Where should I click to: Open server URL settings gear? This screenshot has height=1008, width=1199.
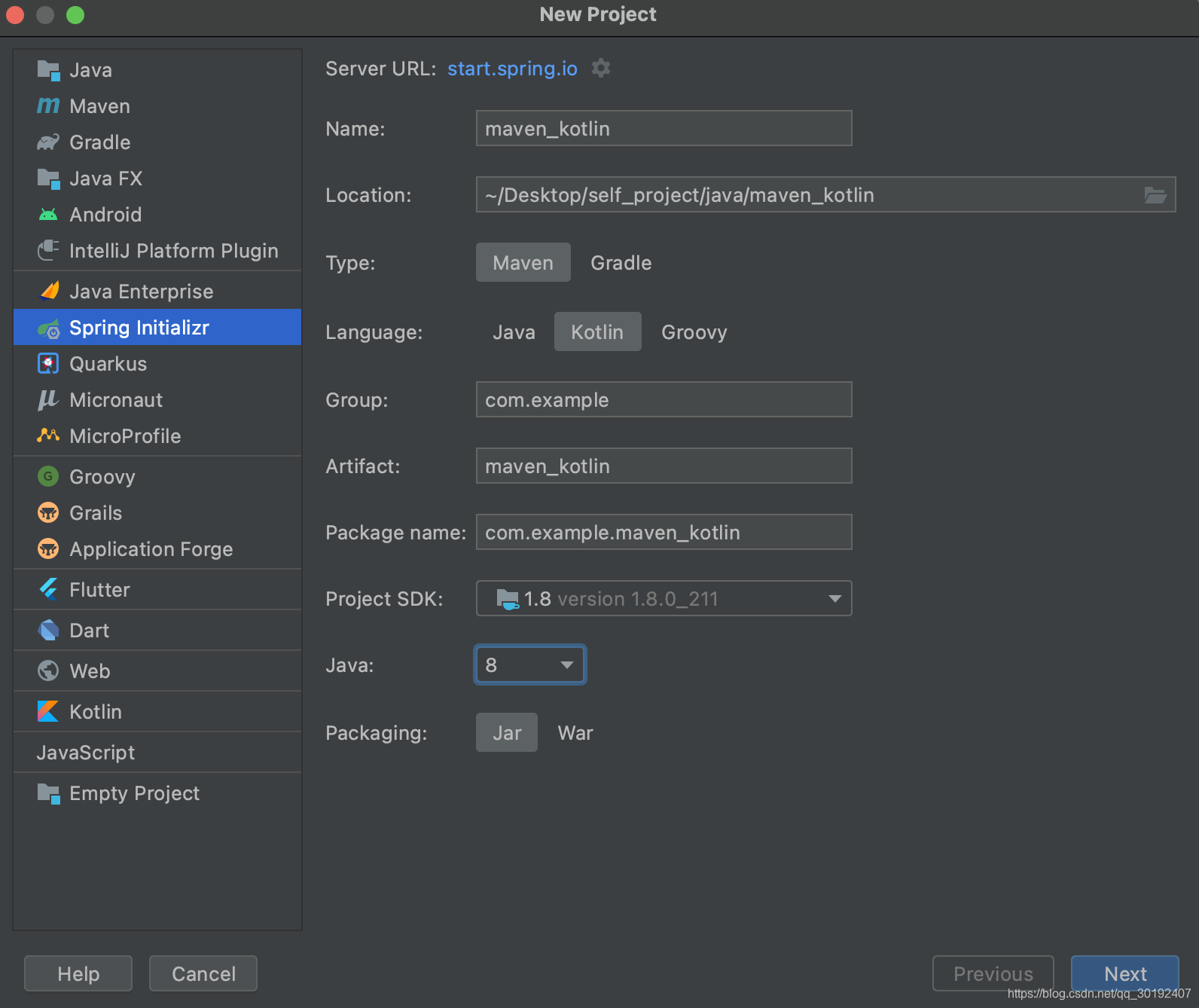pos(601,68)
